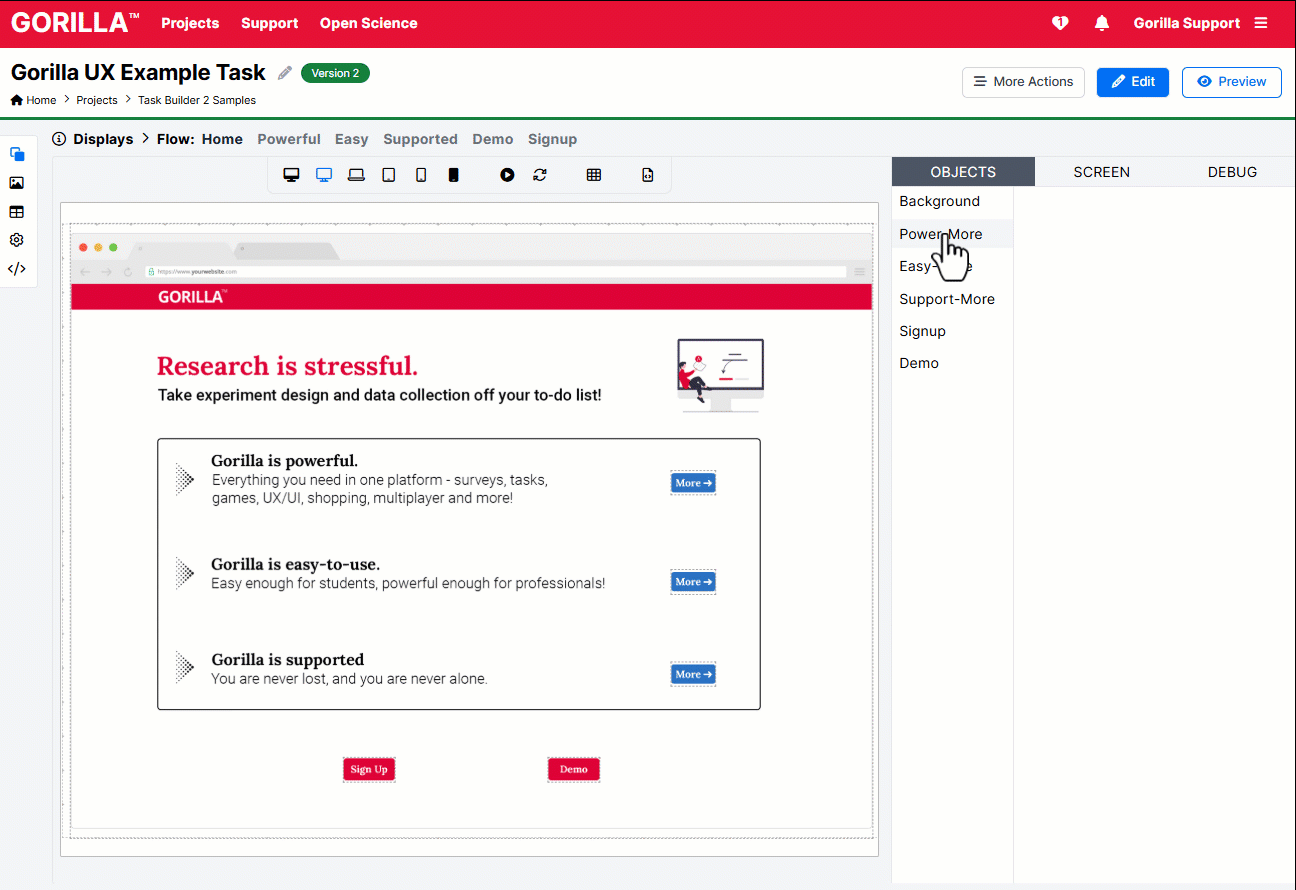The width and height of the screenshot is (1296, 890).
Task: Click the Version 2 badge
Action: 335,73
